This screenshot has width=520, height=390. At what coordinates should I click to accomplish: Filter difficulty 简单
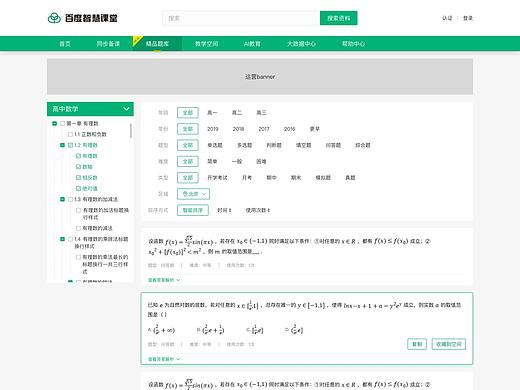pos(212,162)
